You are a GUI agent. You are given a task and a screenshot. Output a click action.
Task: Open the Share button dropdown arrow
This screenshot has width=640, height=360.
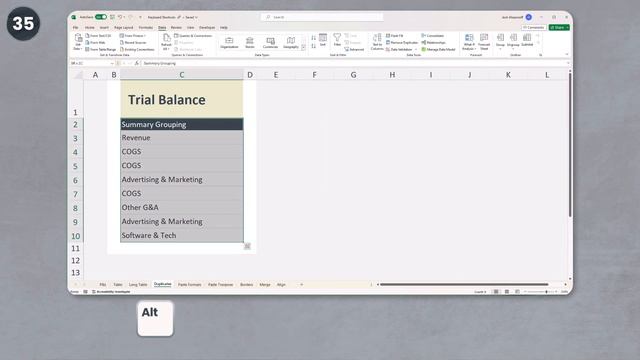tap(567, 27)
